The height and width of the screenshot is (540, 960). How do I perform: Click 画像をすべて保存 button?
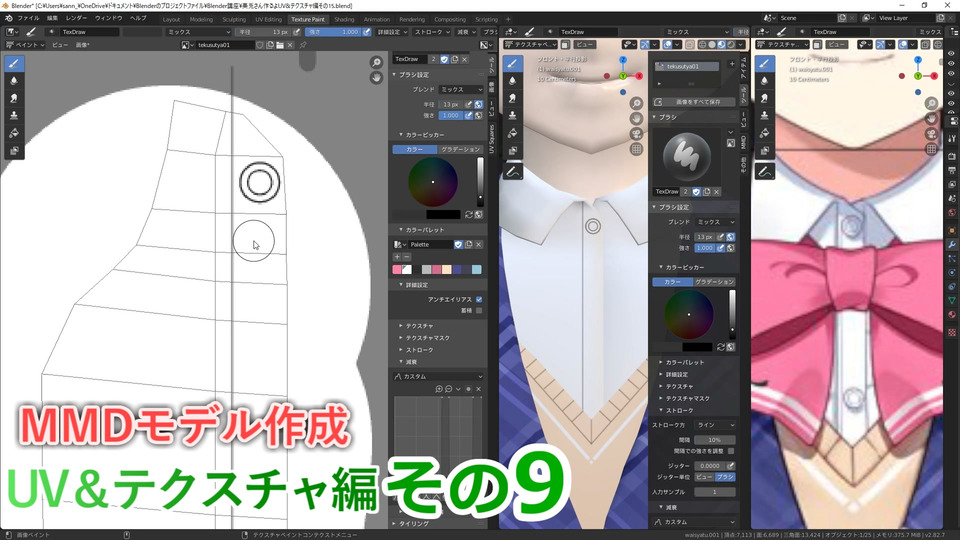tap(695, 102)
